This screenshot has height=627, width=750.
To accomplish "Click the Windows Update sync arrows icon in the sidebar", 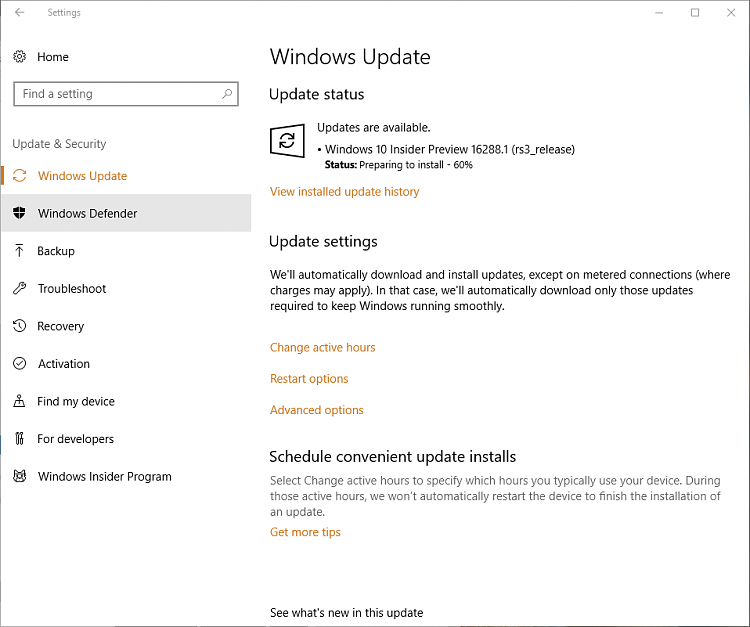I will (19, 176).
